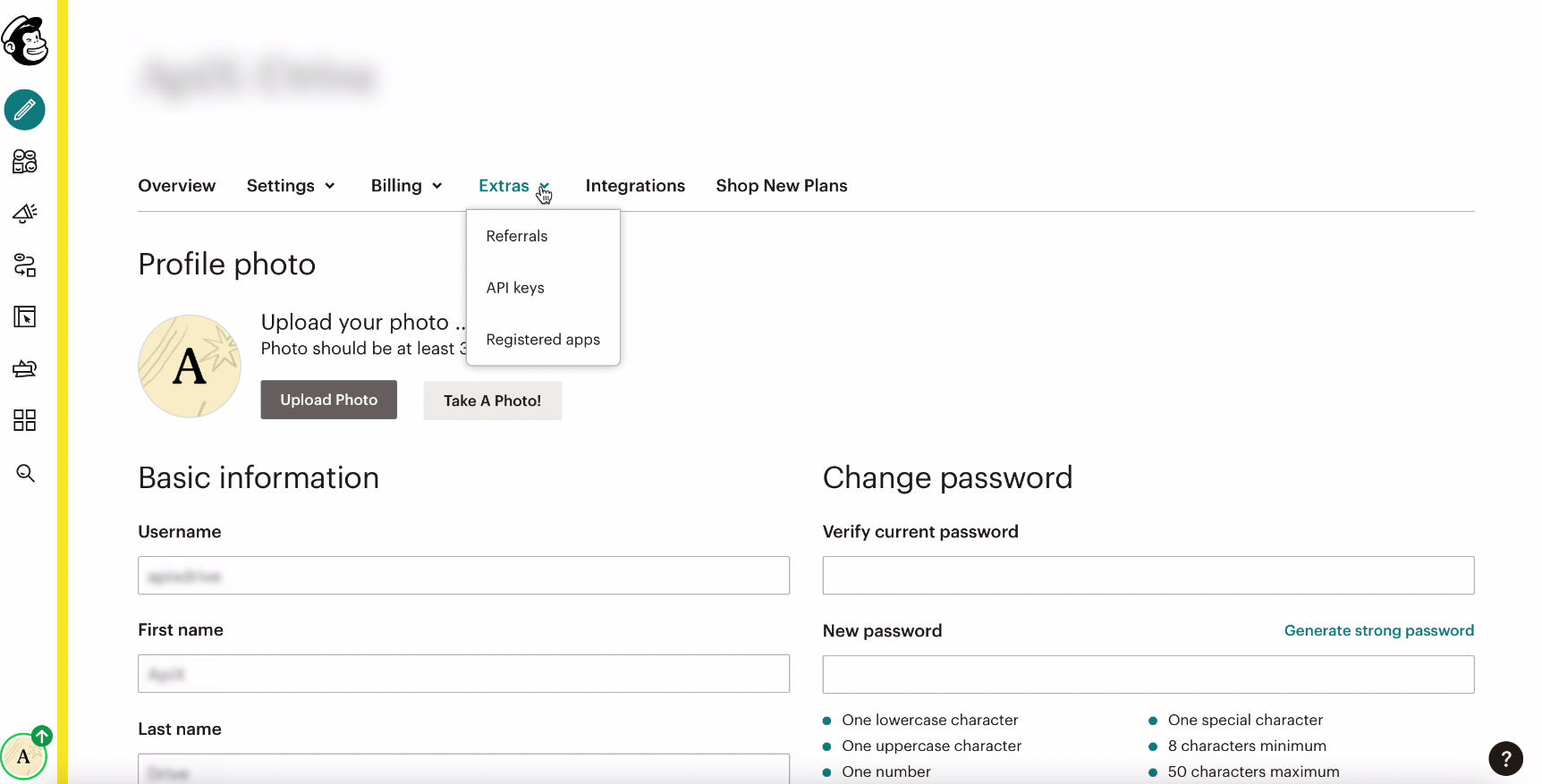The width and height of the screenshot is (1542, 784).
Task: Click the Take A Photo! button
Action: point(493,400)
